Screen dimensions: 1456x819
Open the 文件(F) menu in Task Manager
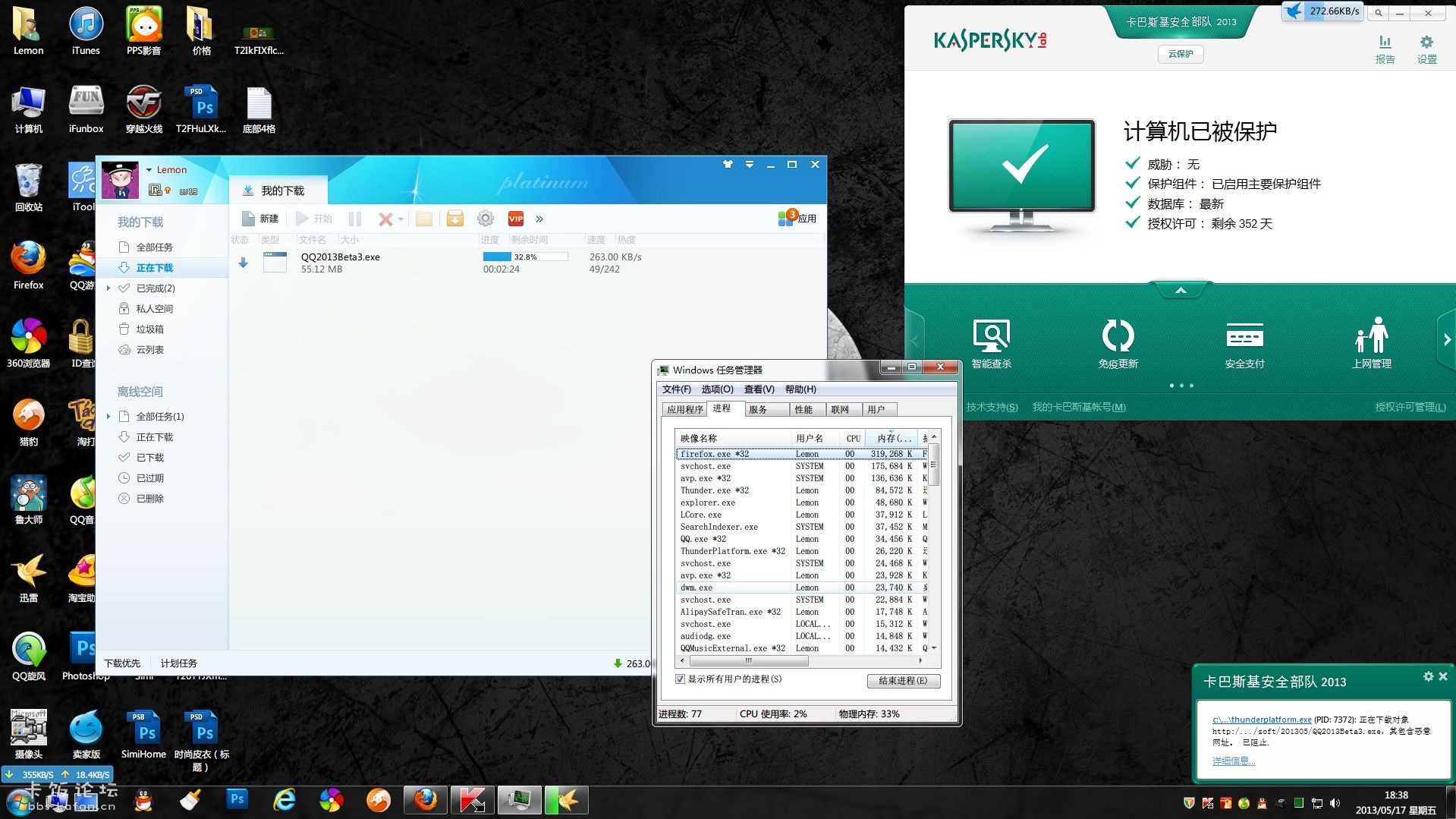676,389
